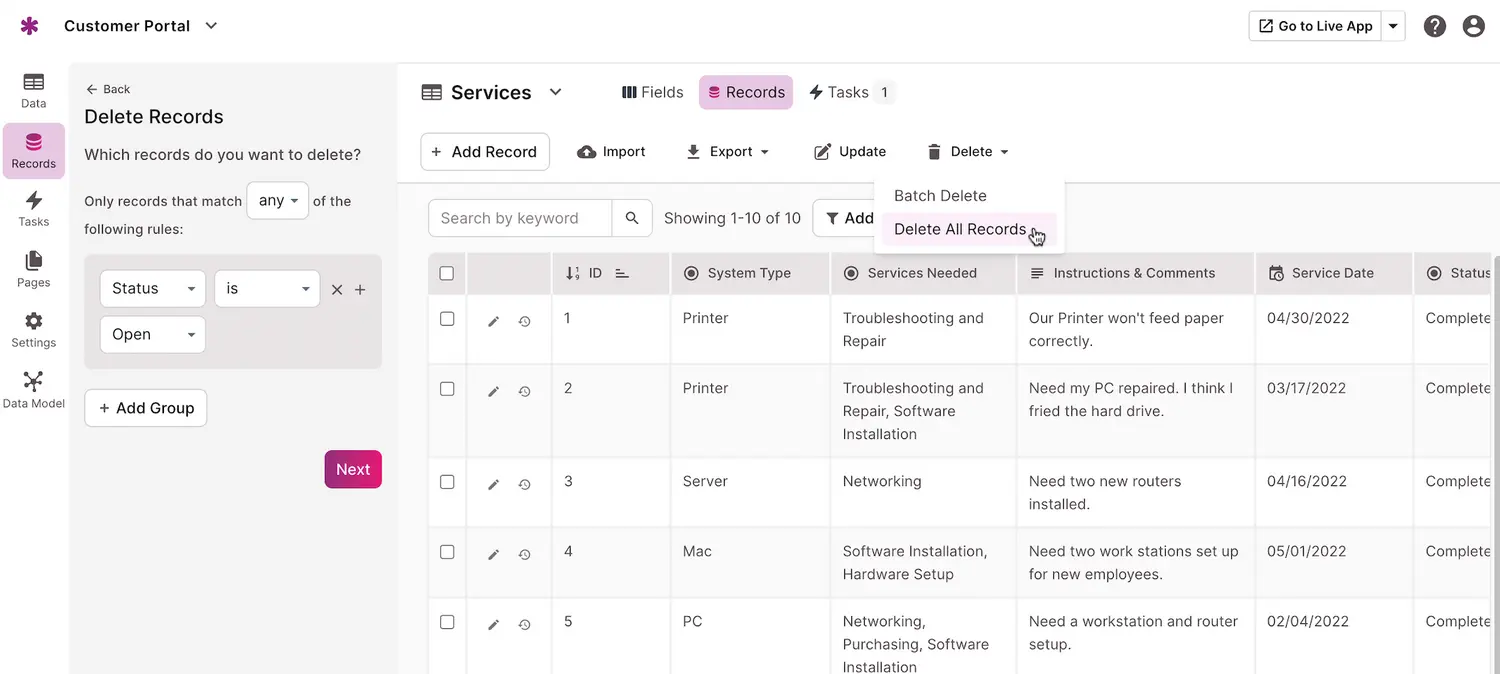Click the help question mark icon
Image resolution: width=1500 pixels, height=674 pixels.
coord(1435,26)
